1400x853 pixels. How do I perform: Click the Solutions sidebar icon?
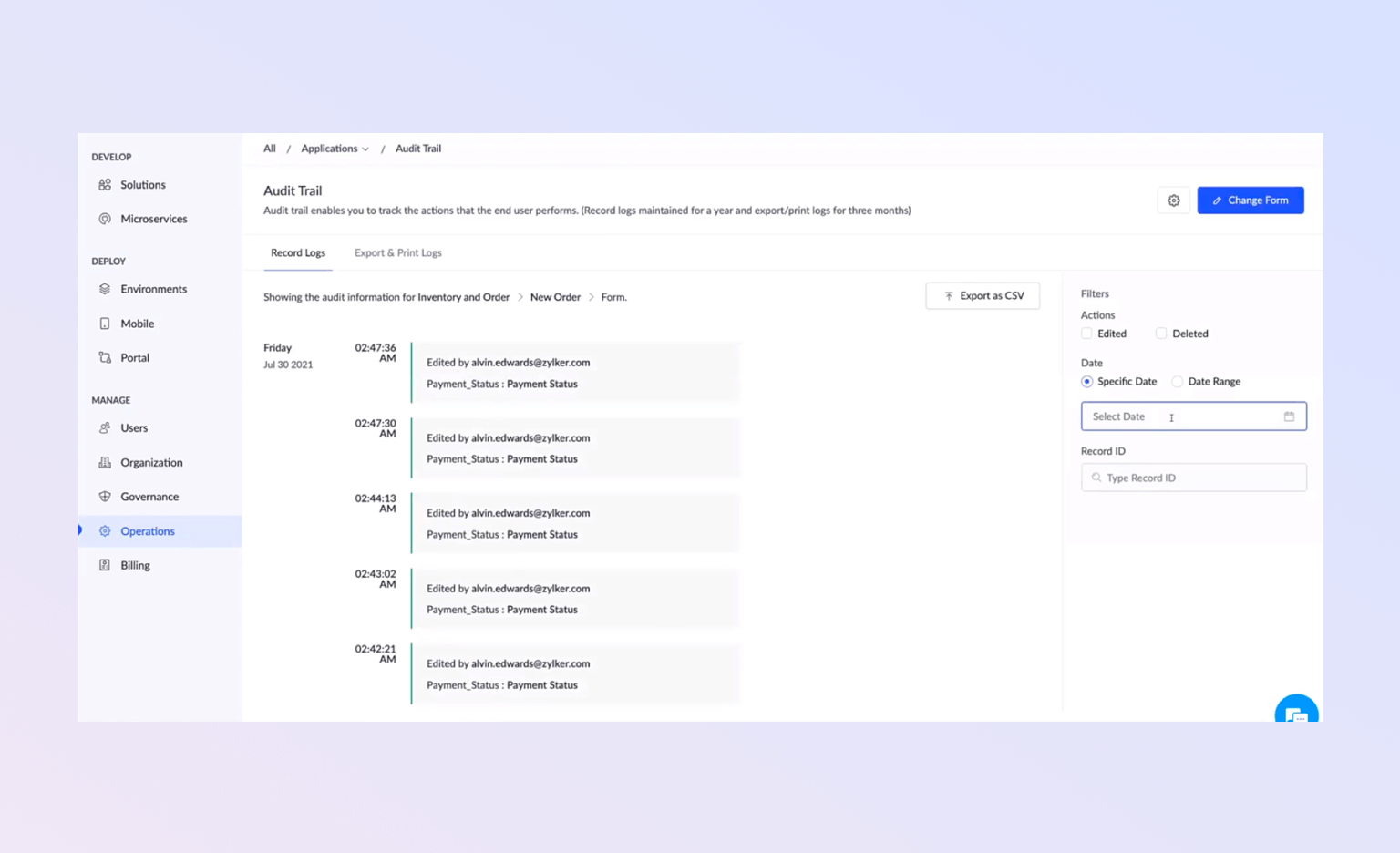[105, 185]
